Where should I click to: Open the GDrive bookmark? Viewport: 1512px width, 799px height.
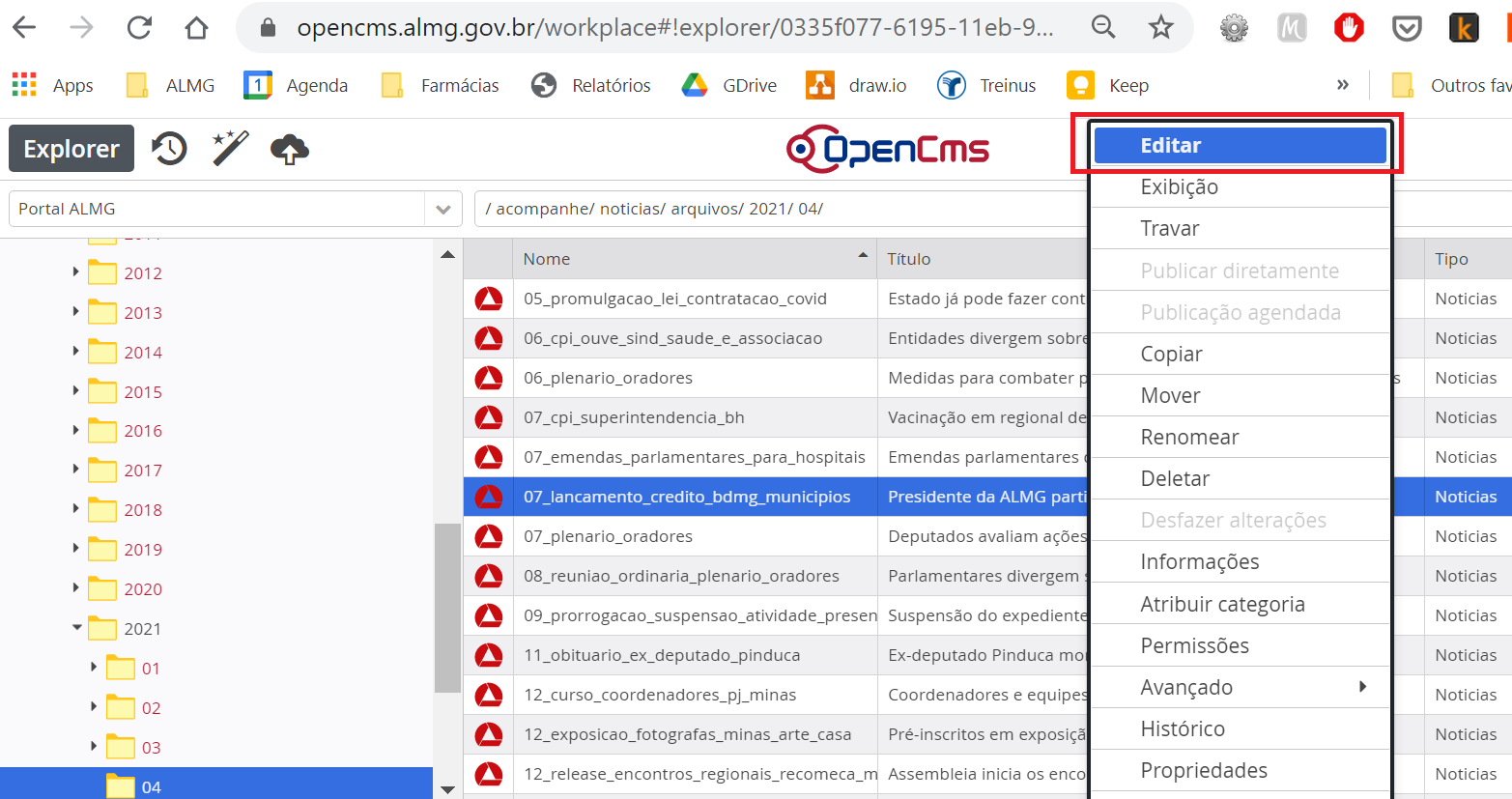tap(729, 86)
